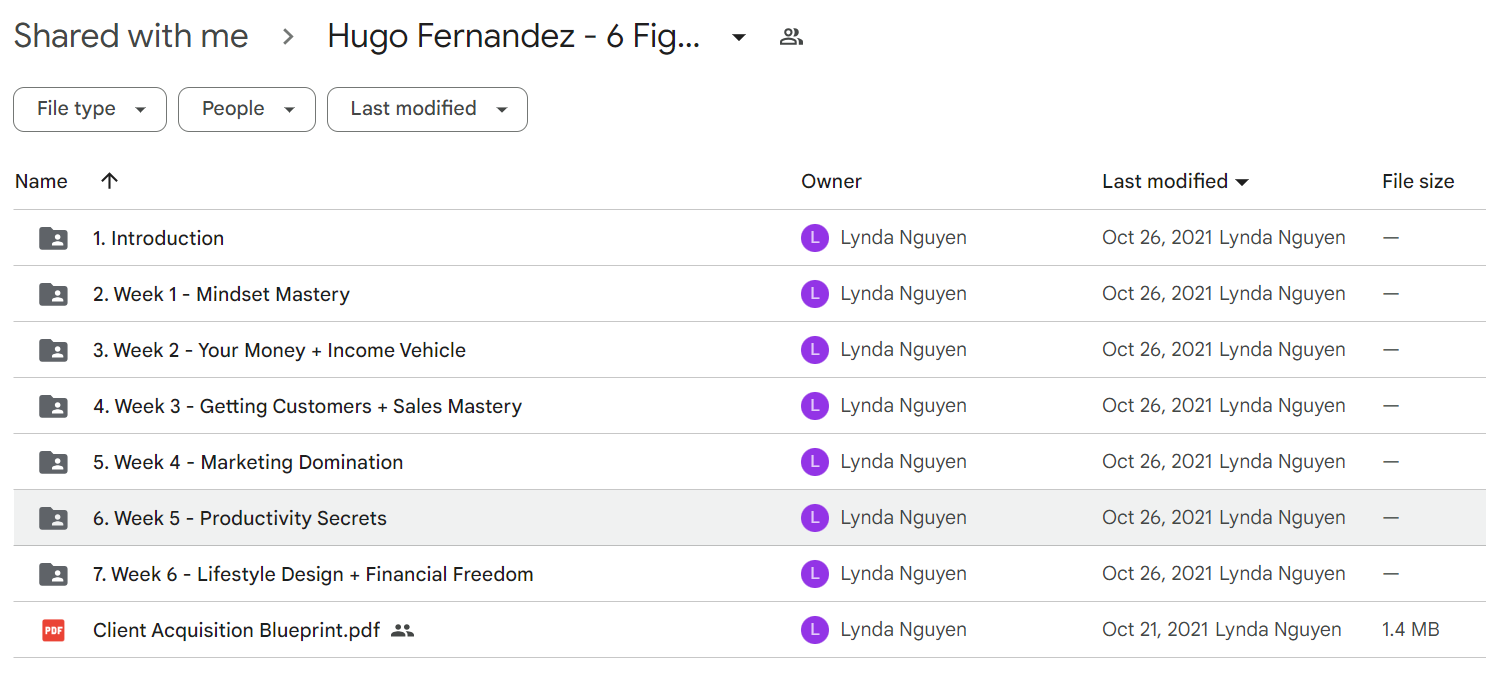
Task: Go back to Shared with me
Action: pos(131,36)
